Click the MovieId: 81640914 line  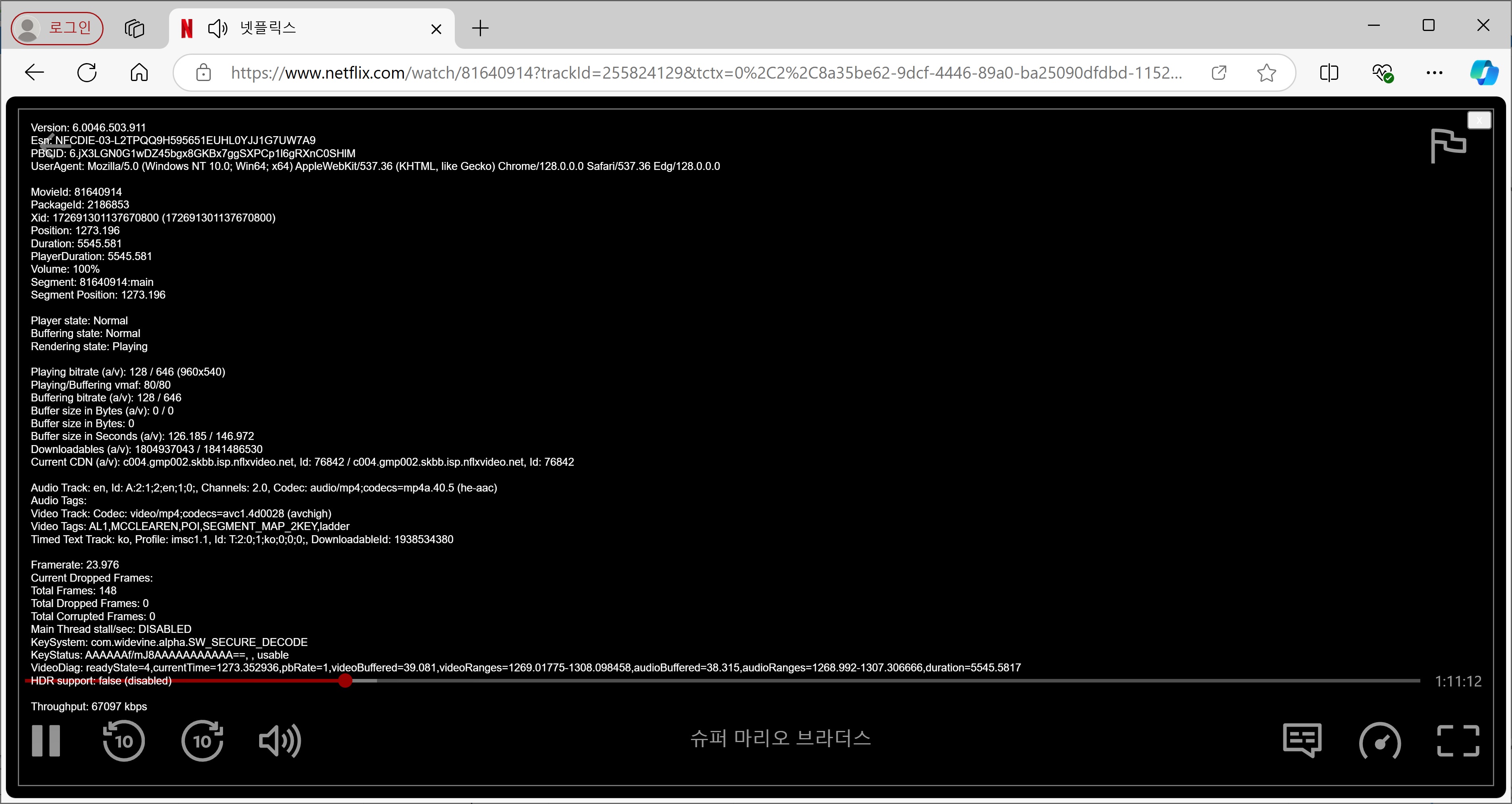(76, 192)
